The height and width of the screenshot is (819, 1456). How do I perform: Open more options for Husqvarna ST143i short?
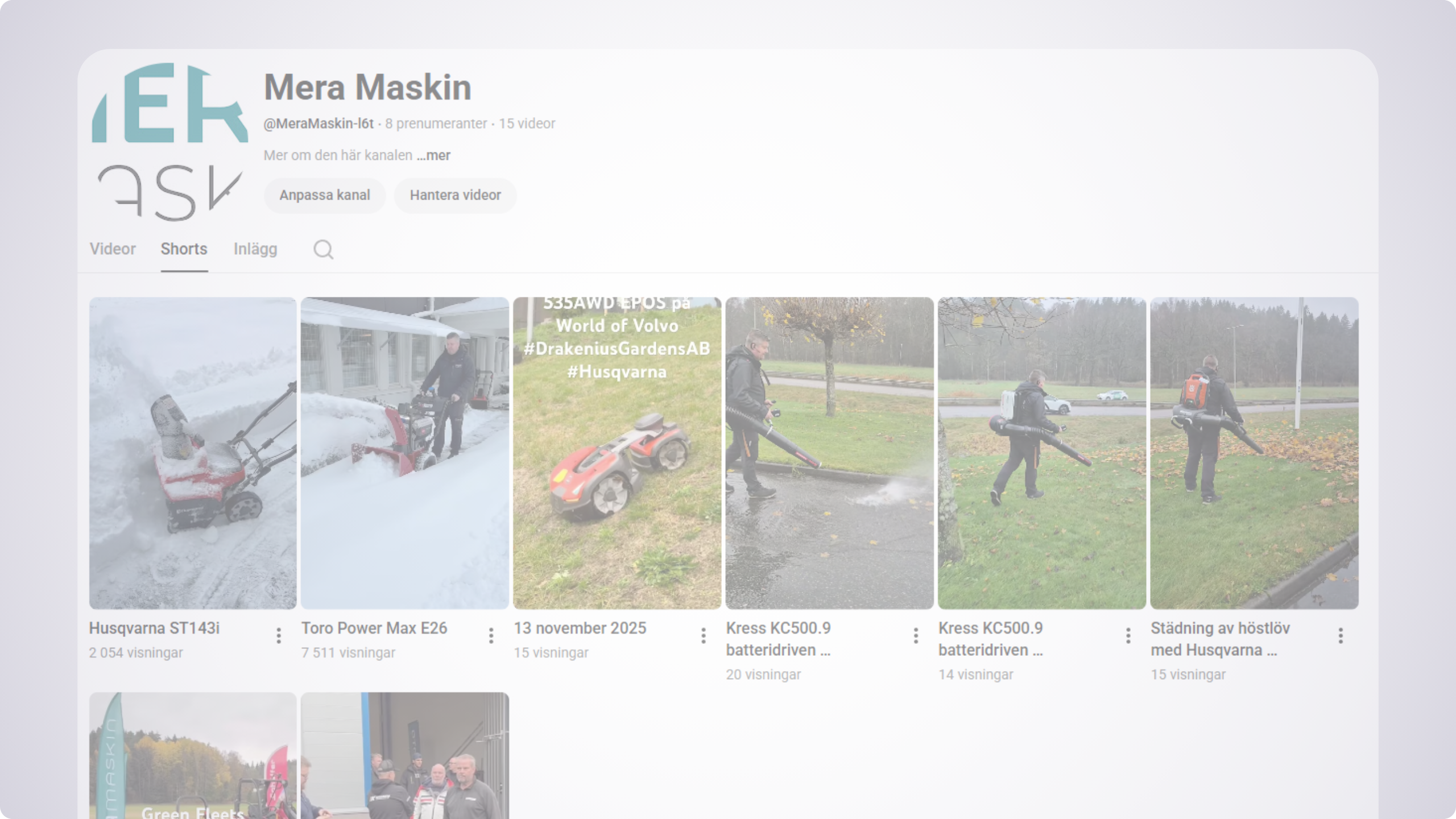pos(279,635)
